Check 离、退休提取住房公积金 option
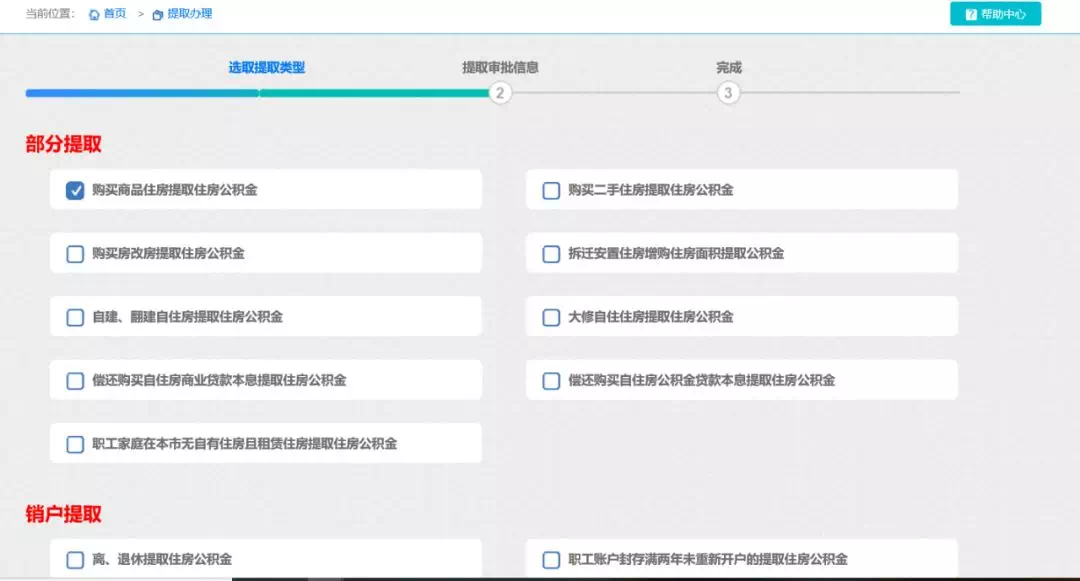The width and height of the screenshot is (1080, 581). coord(75,560)
